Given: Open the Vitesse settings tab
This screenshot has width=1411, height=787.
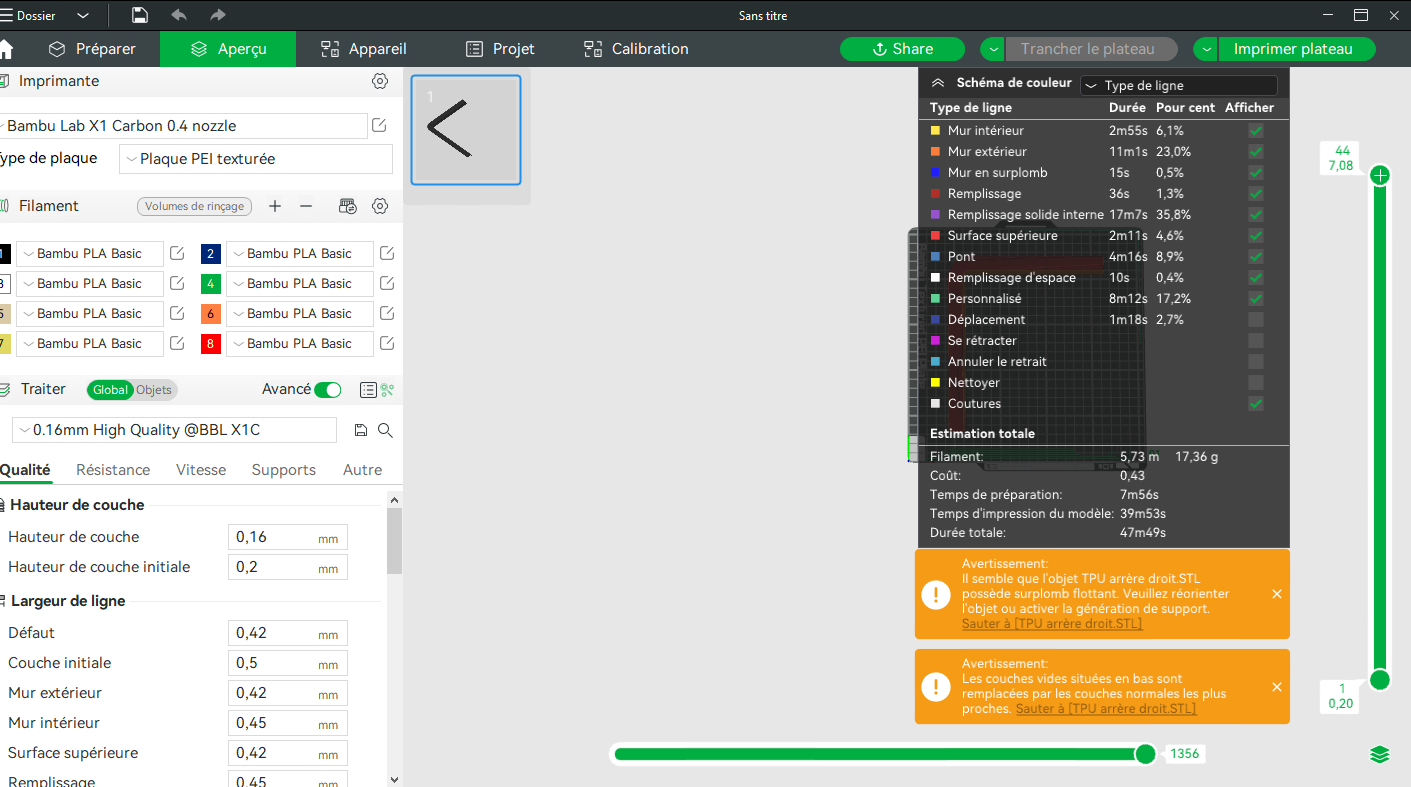Looking at the screenshot, I should coord(201,470).
